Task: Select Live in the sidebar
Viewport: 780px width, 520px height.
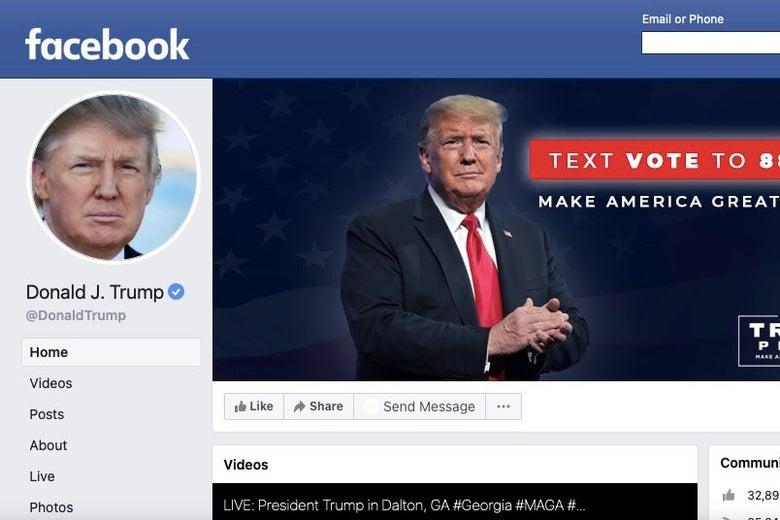Action: [42, 476]
